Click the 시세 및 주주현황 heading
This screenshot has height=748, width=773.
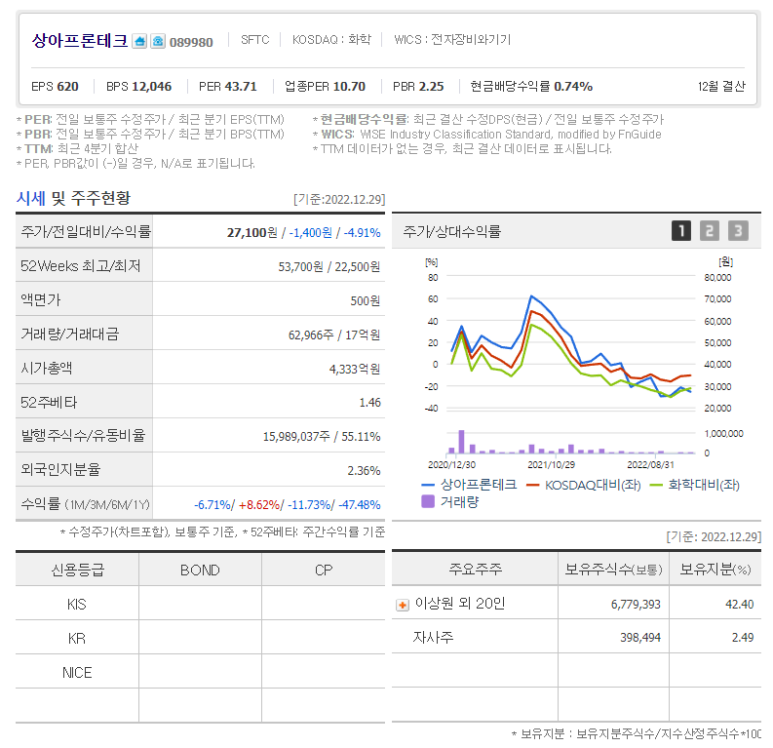[73, 198]
